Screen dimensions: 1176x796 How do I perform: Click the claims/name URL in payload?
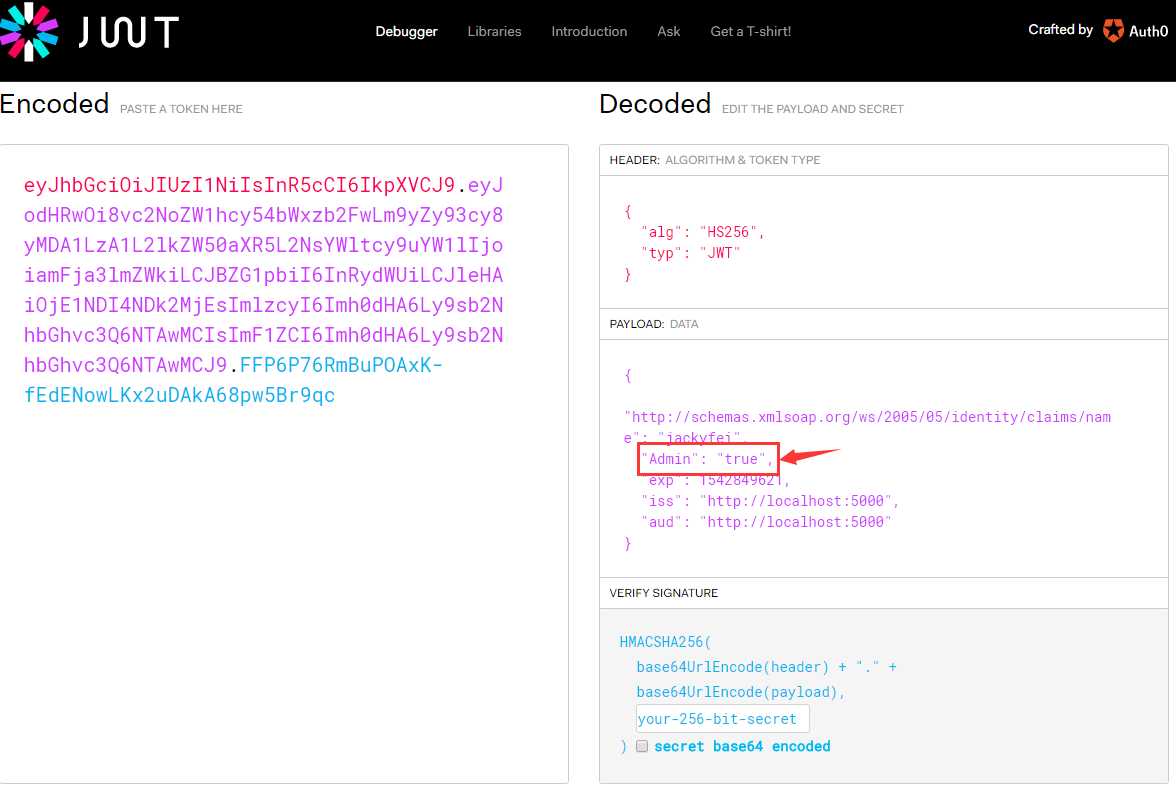[867, 427]
